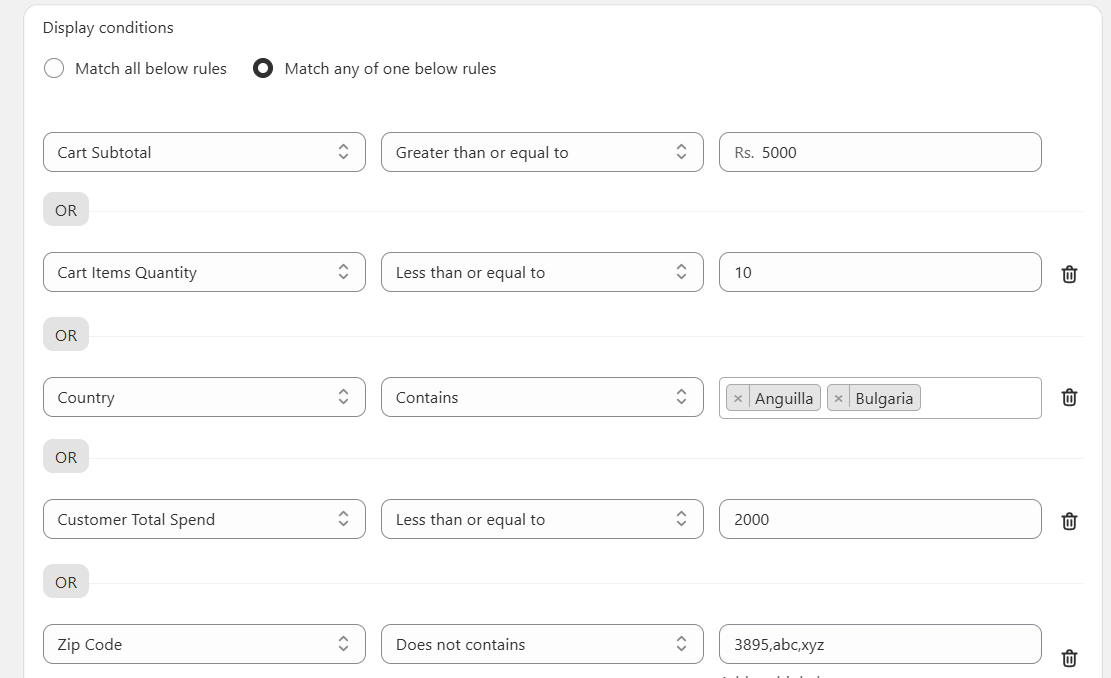Open Greater than or equal to dropdown
The height and width of the screenshot is (678, 1111).
(x=542, y=152)
